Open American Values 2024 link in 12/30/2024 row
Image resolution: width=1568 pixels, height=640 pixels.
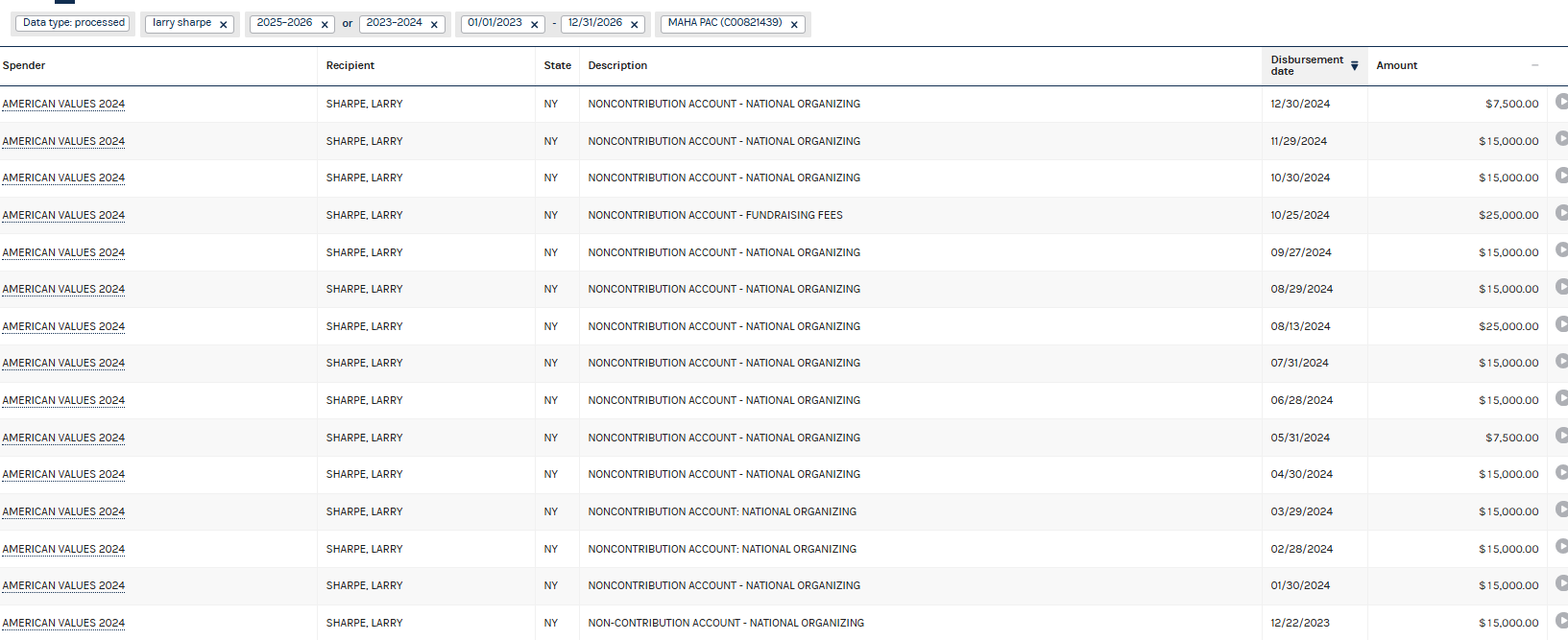tap(63, 104)
